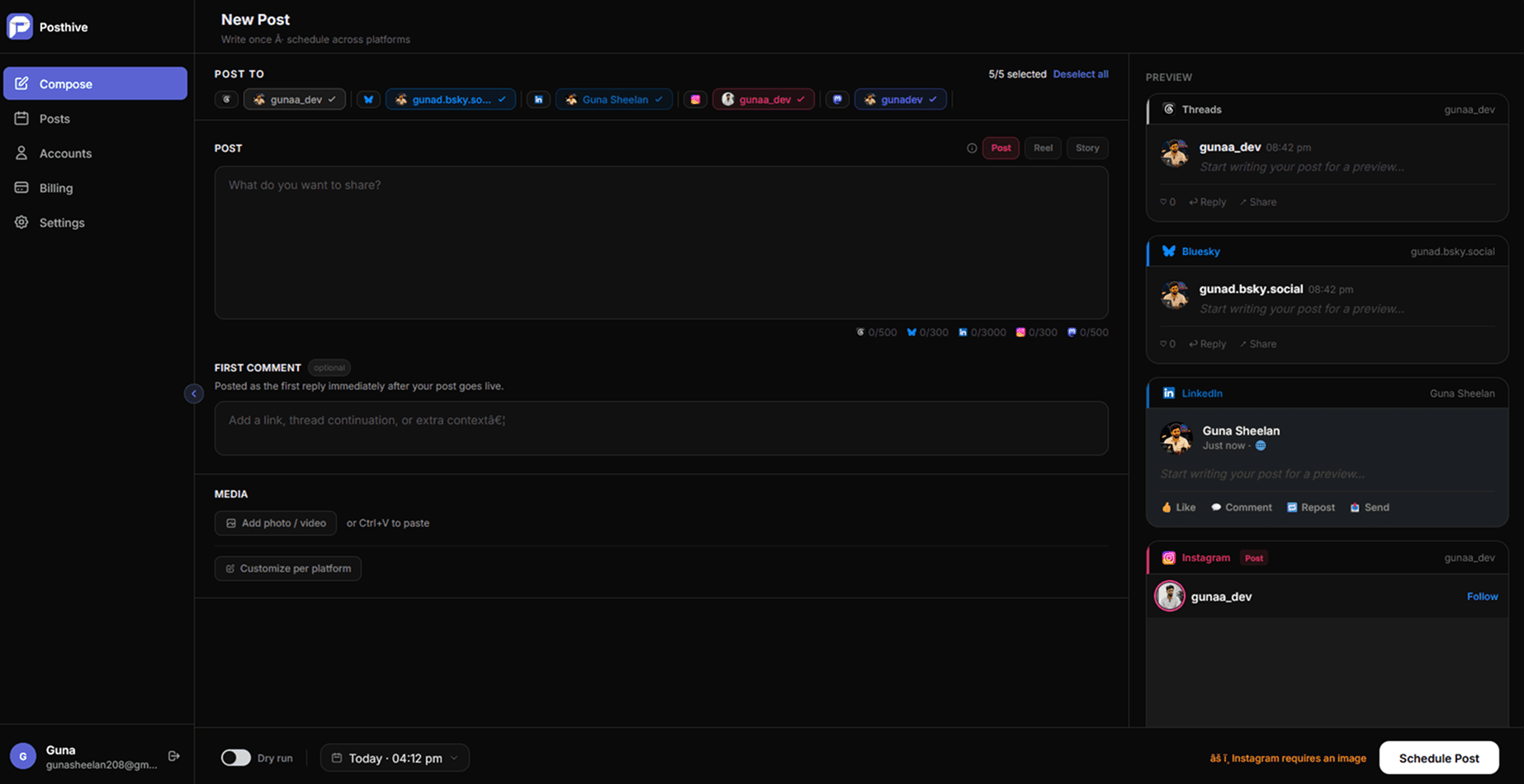Click the G user avatar
Image resolution: width=1524 pixels, height=784 pixels.
coord(23,756)
